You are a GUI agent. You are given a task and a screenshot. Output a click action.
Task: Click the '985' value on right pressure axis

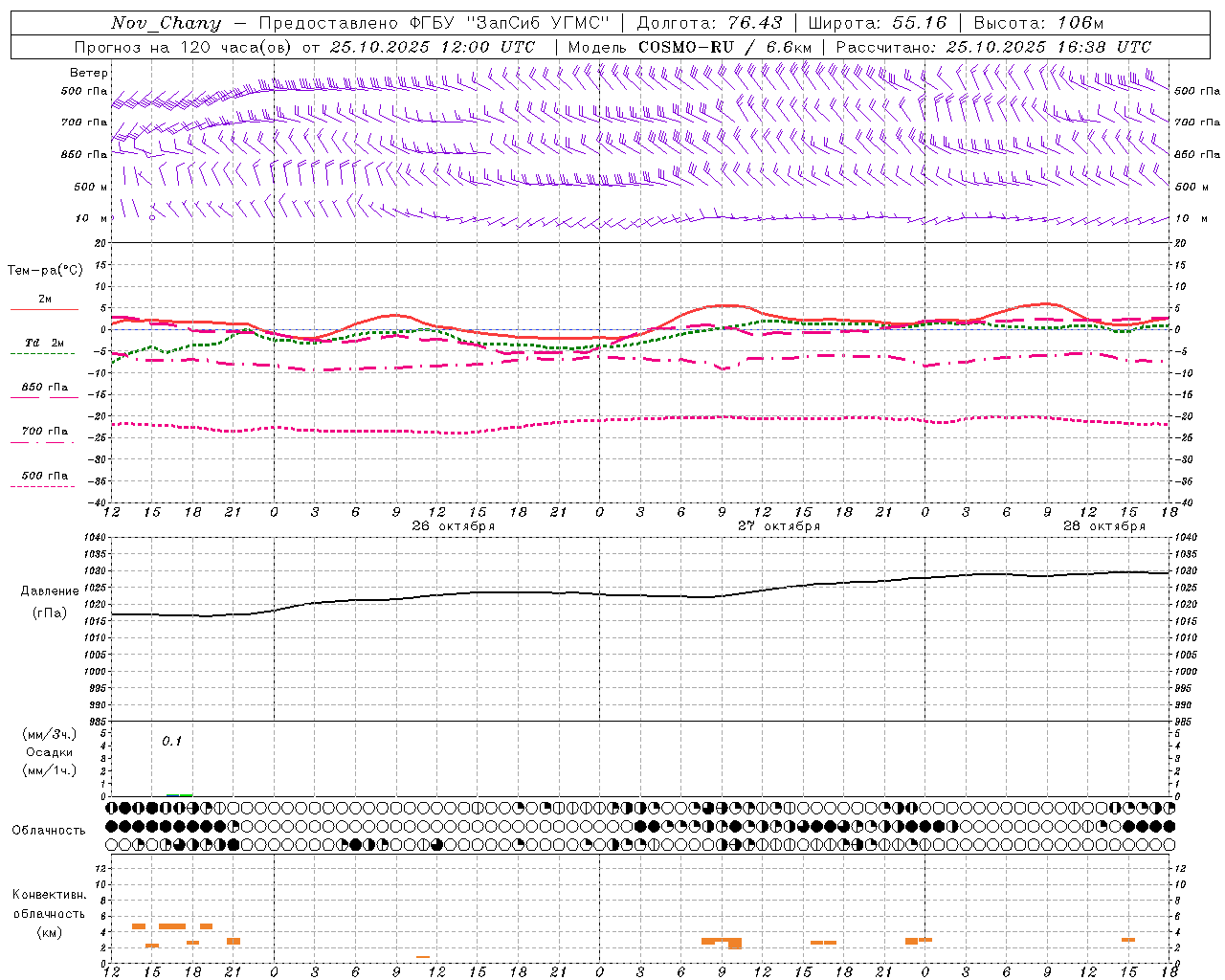coord(1185,722)
